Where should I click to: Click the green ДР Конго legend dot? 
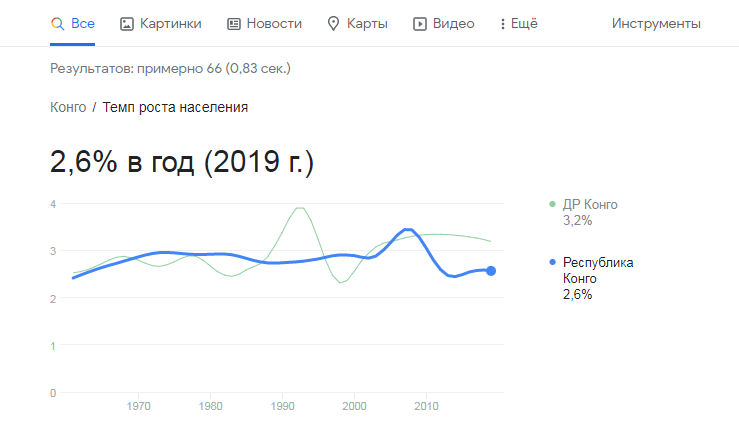point(552,204)
